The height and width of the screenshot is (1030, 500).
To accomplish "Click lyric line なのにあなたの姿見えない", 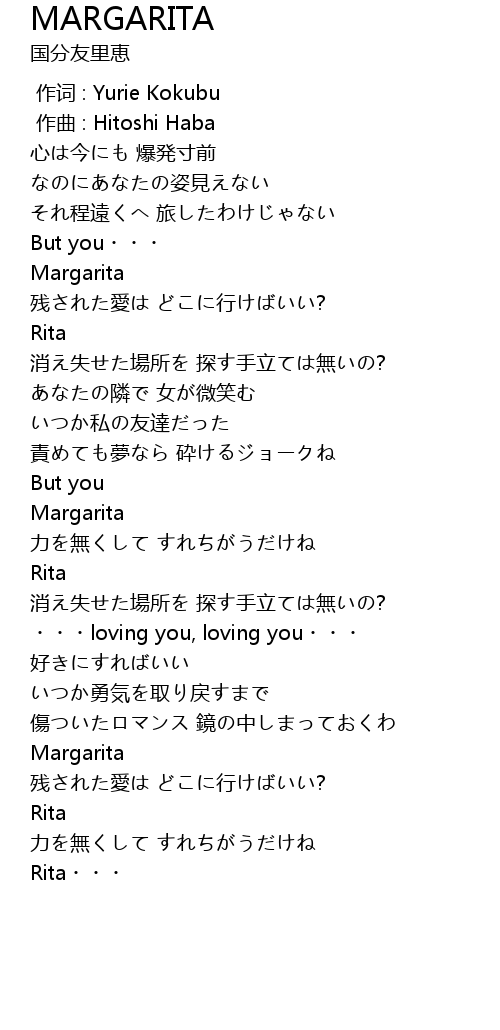I will pos(150,183).
